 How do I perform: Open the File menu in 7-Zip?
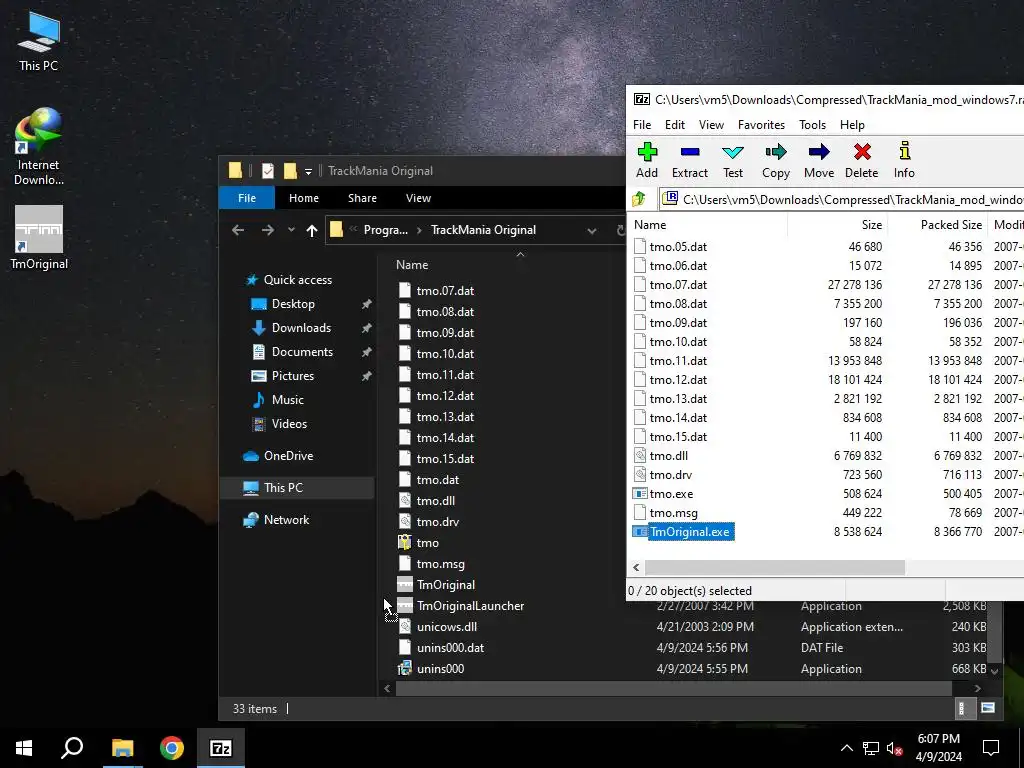pyautogui.click(x=642, y=125)
